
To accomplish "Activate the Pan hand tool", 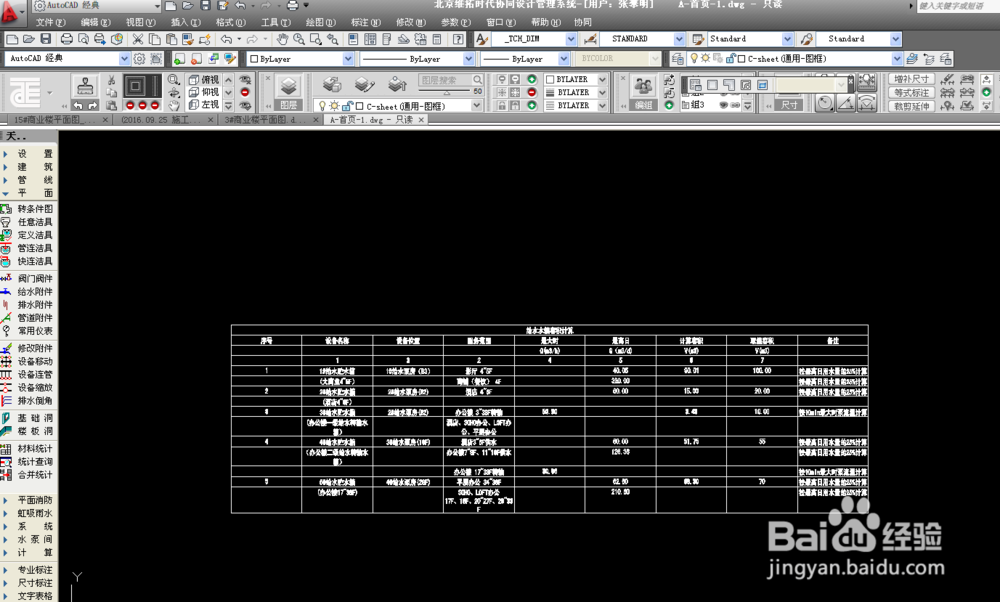I will point(282,39).
